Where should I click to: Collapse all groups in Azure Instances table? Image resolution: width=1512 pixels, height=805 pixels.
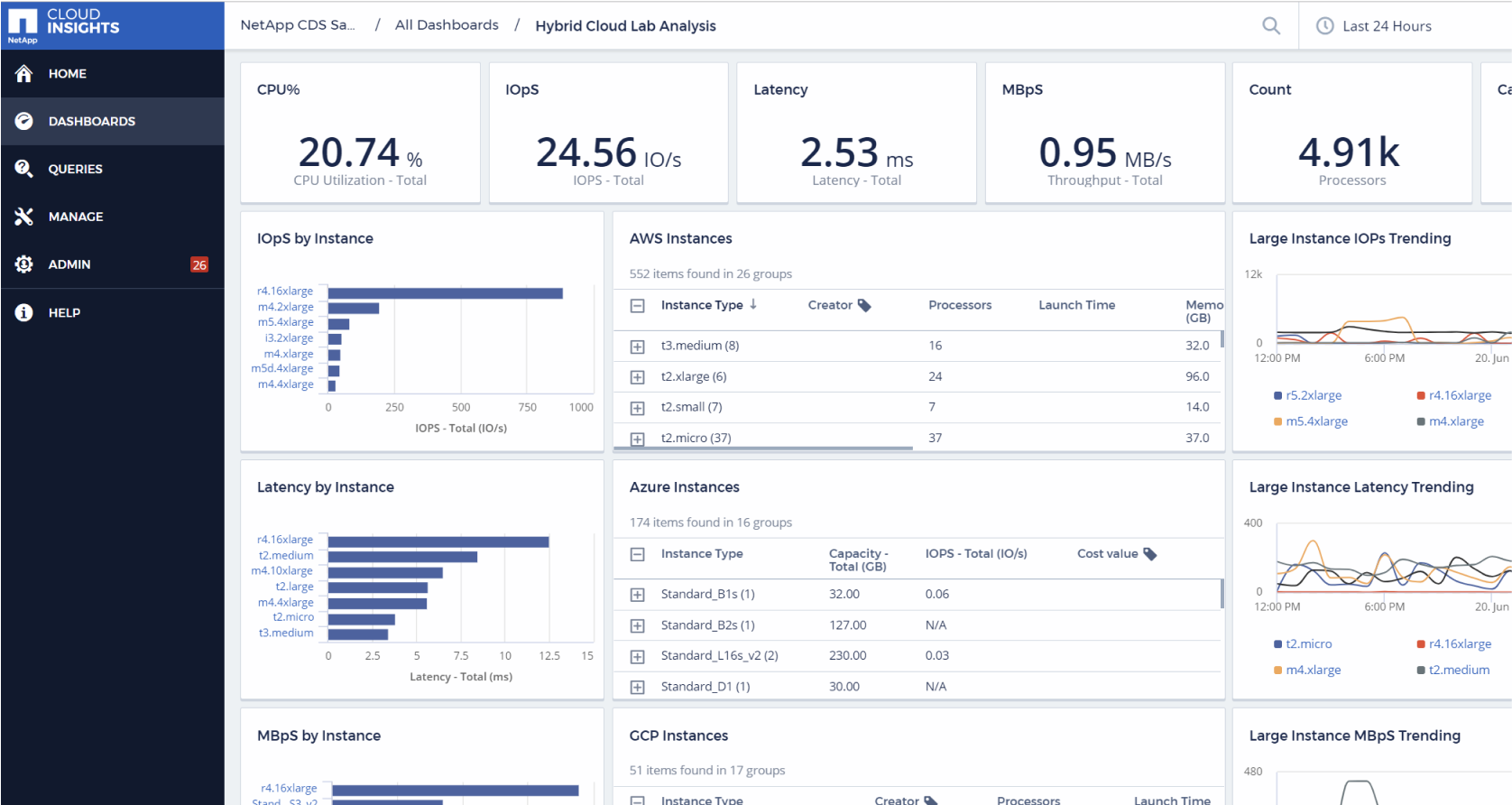tap(638, 554)
